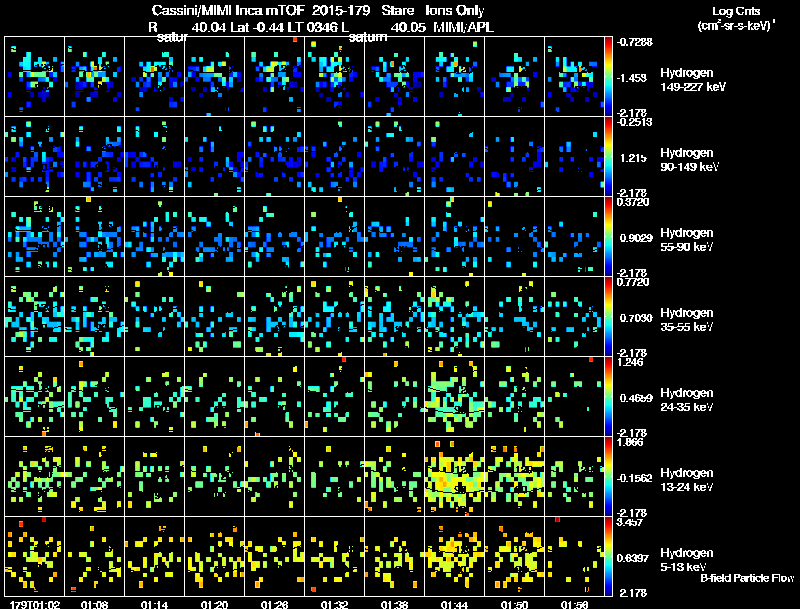Click the 35-55 keV color scale bar
Viewport: 800px width, 609px height.
click(x=608, y=317)
